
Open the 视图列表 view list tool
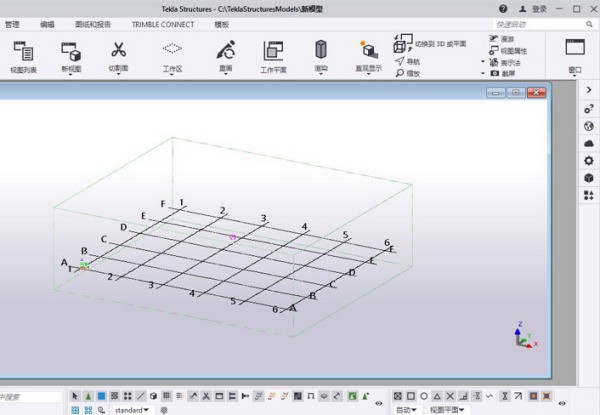click(x=23, y=52)
